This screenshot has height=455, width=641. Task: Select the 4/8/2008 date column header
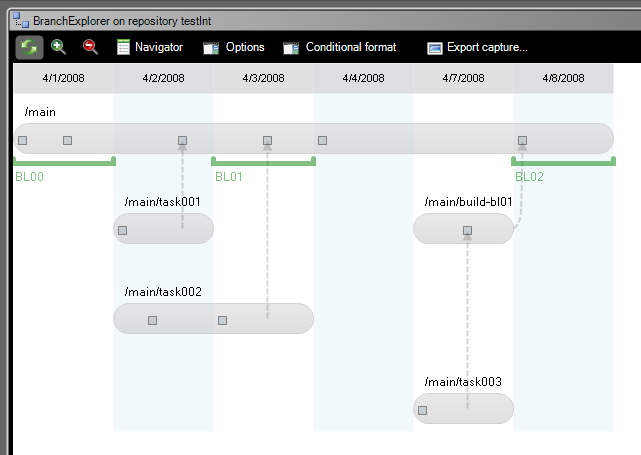click(563, 78)
